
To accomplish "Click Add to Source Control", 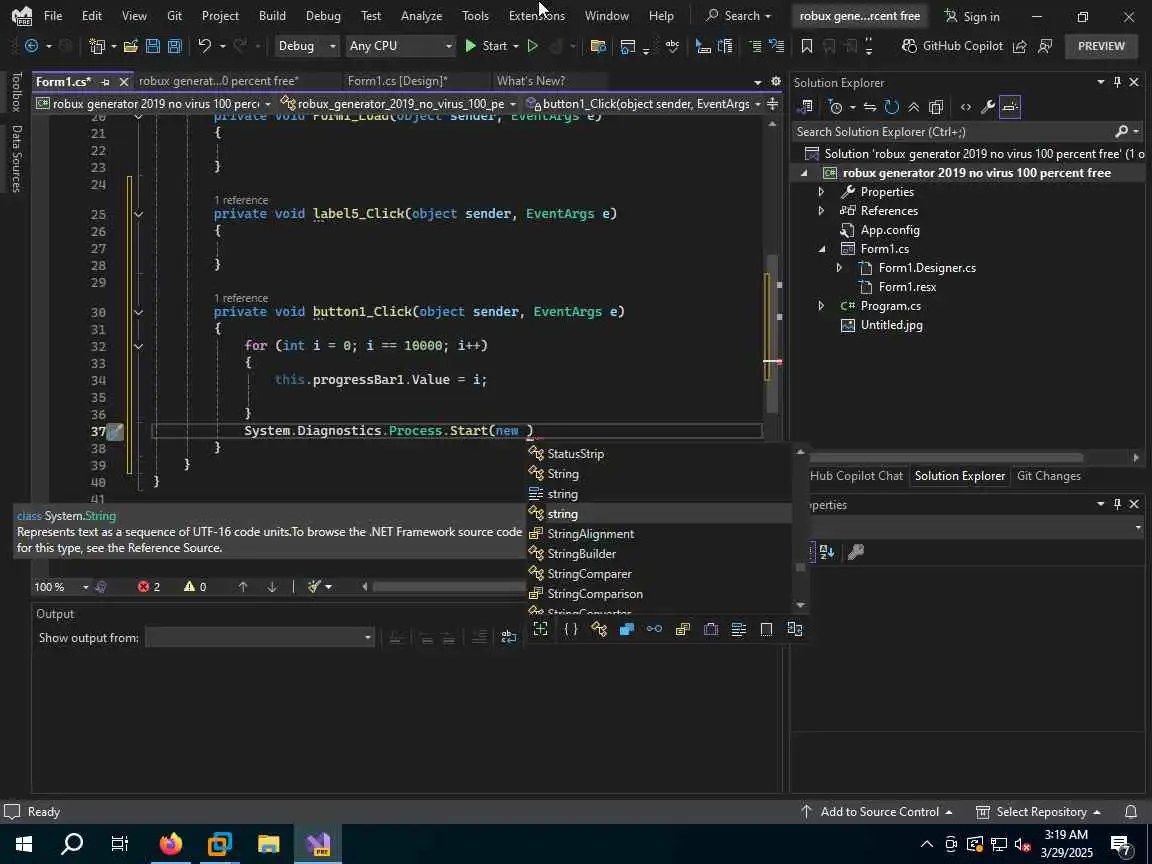I will pos(879,812).
